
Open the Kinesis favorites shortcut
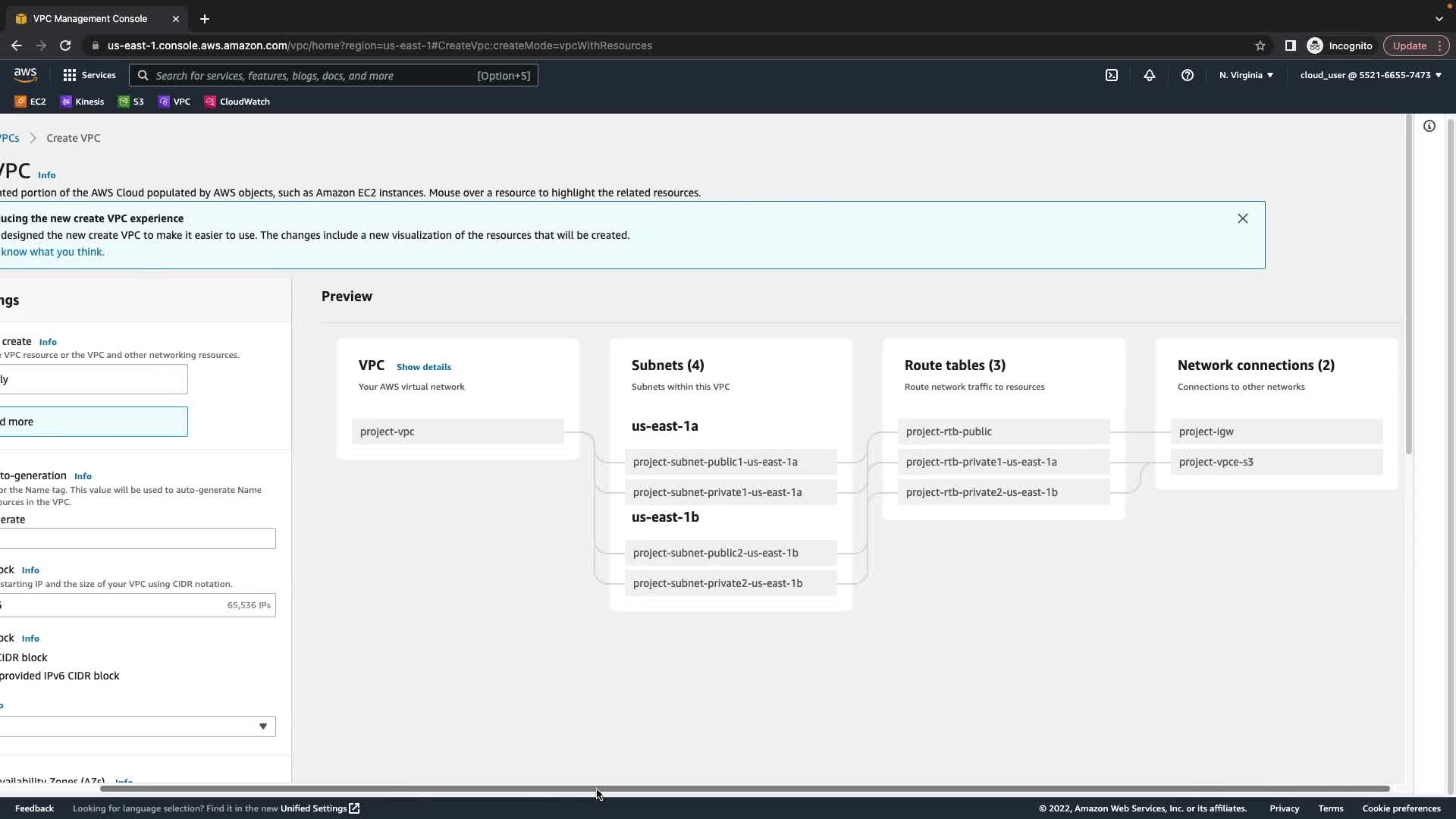pyautogui.click(x=83, y=102)
